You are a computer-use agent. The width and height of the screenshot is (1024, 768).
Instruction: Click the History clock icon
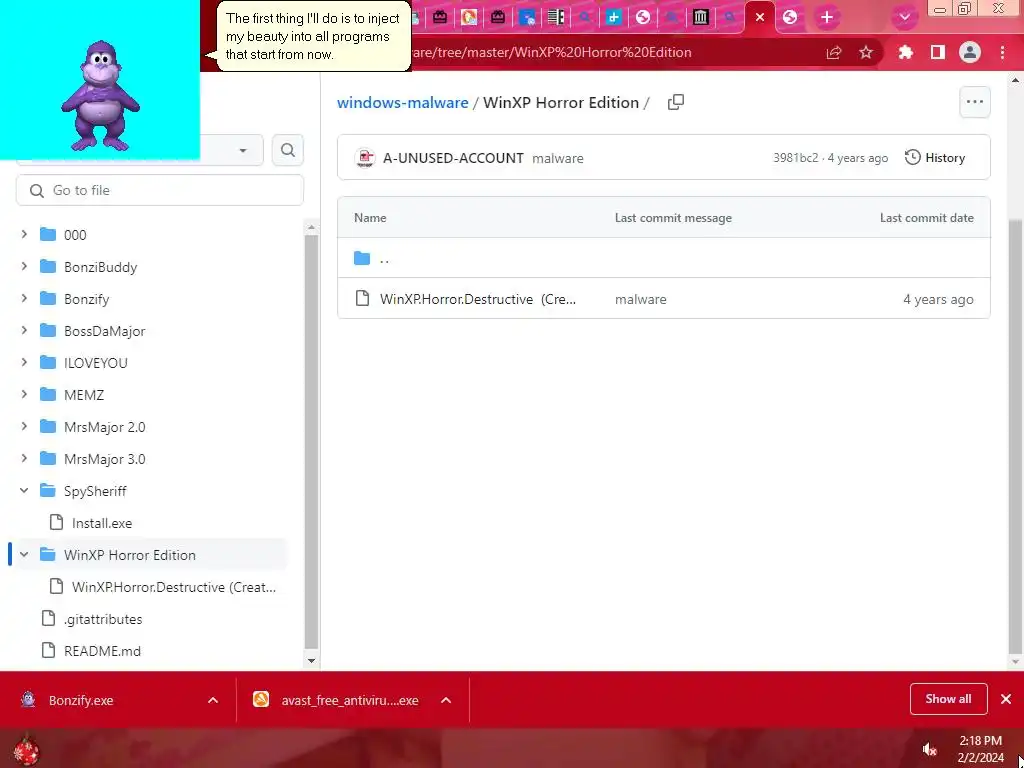coord(912,157)
